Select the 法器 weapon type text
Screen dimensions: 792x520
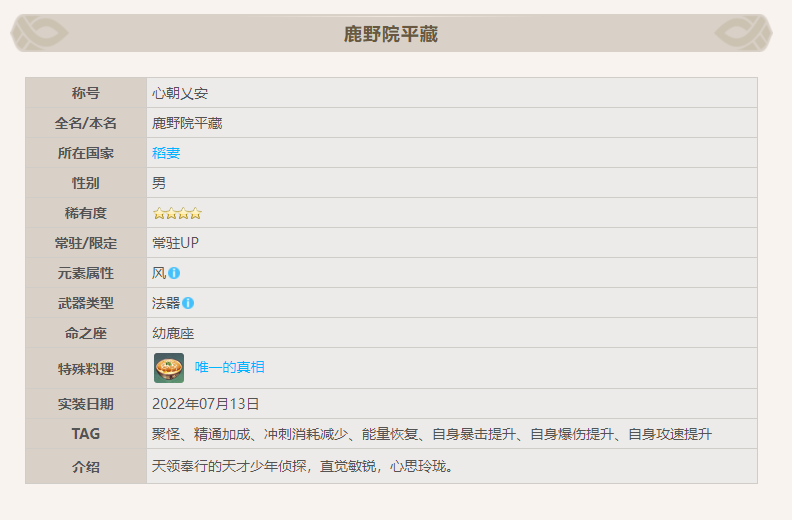166,303
